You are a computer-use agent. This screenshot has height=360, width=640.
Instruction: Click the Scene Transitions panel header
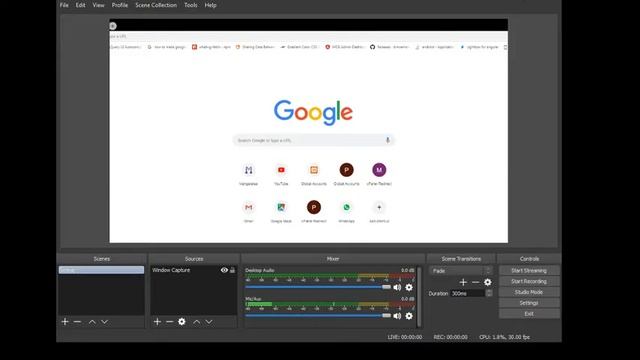[x=461, y=259]
